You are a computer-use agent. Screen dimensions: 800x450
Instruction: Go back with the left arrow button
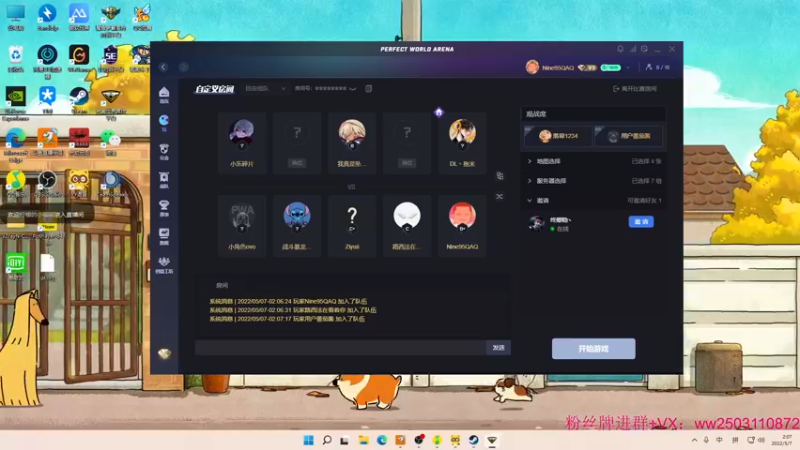[x=163, y=67]
